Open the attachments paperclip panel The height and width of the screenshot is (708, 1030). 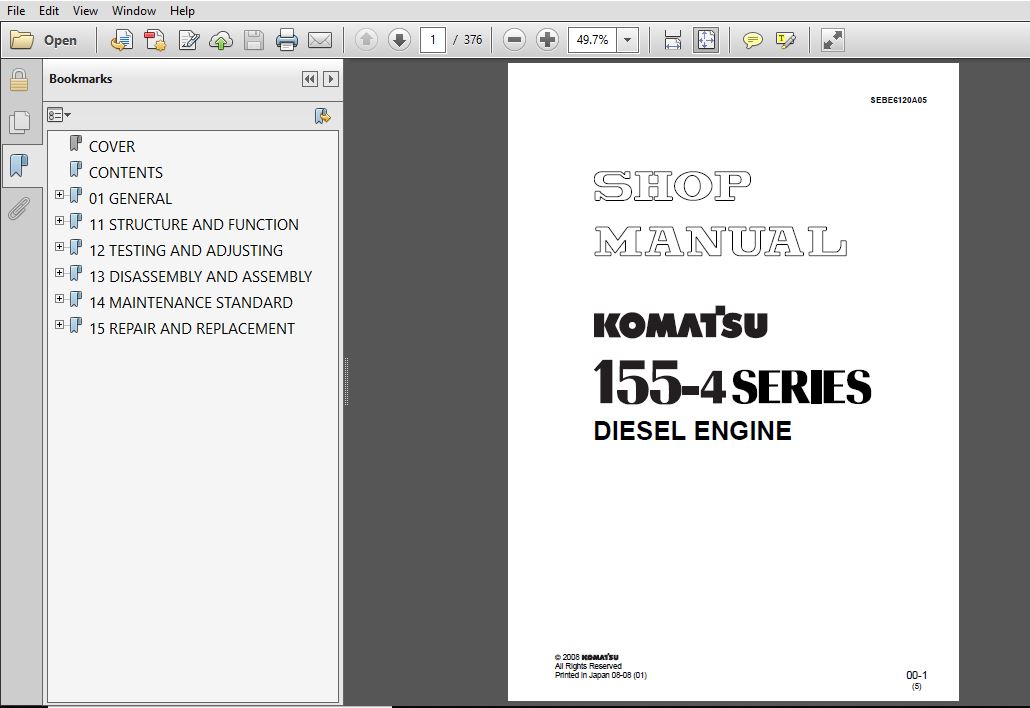click(x=19, y=209)
